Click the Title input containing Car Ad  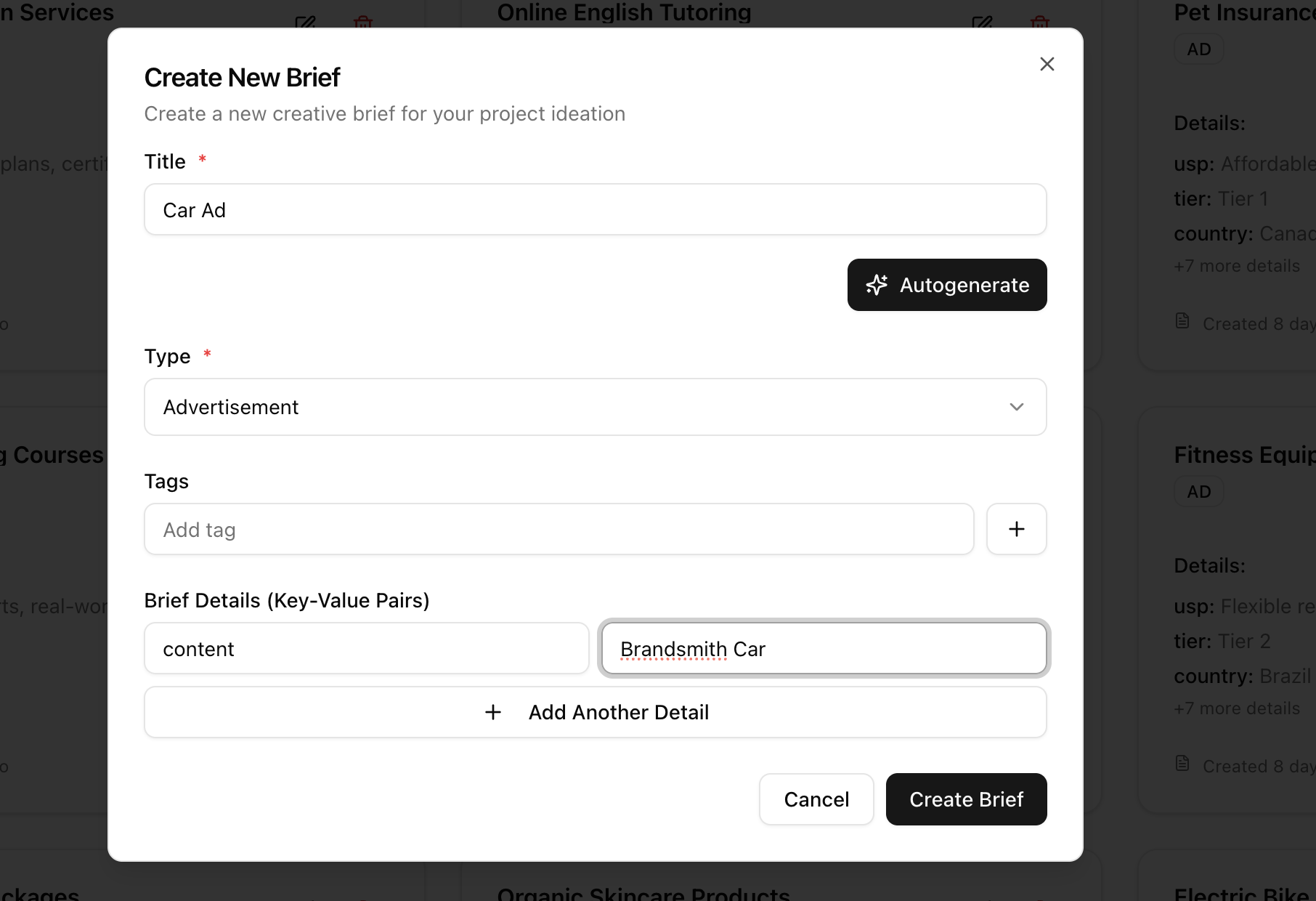[595, 209]
